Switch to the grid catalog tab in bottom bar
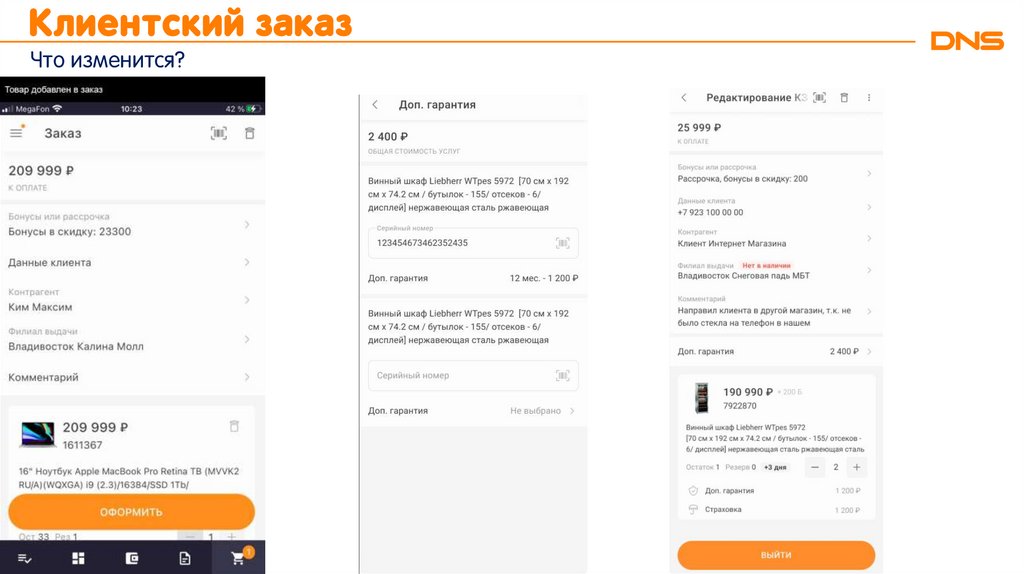Image resolution: width=1024 pixels, height=574 pixels. coord(78,558)
